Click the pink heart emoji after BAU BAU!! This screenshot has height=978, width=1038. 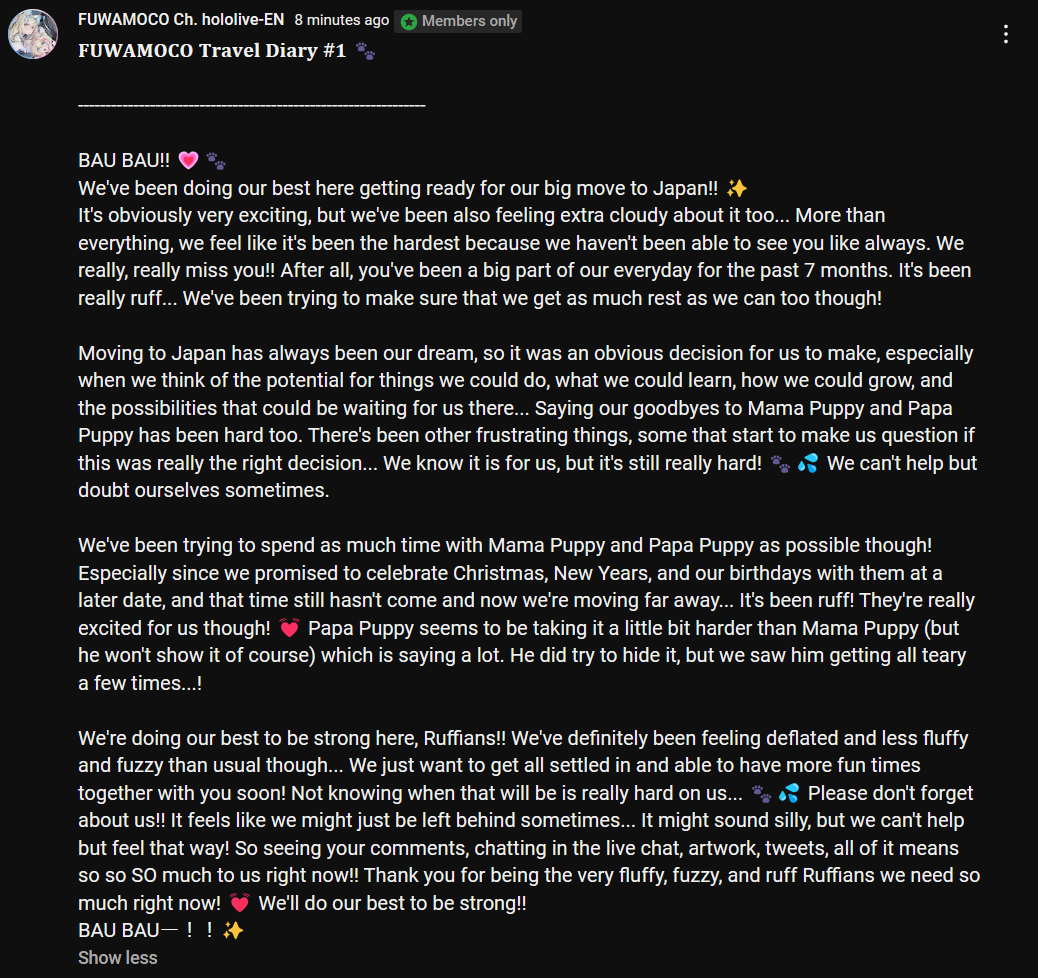tap(189, 160)
